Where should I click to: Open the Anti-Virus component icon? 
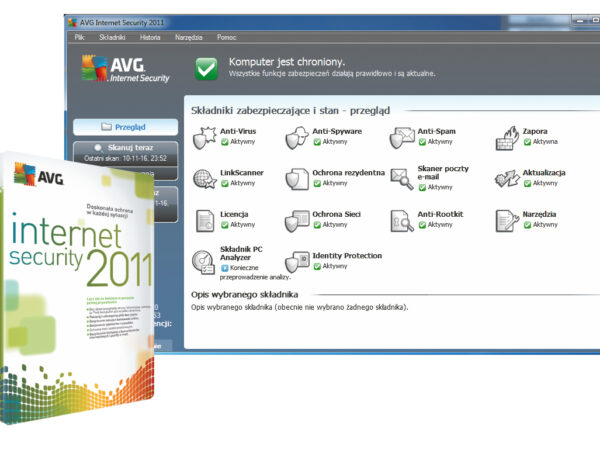point(205,137)
